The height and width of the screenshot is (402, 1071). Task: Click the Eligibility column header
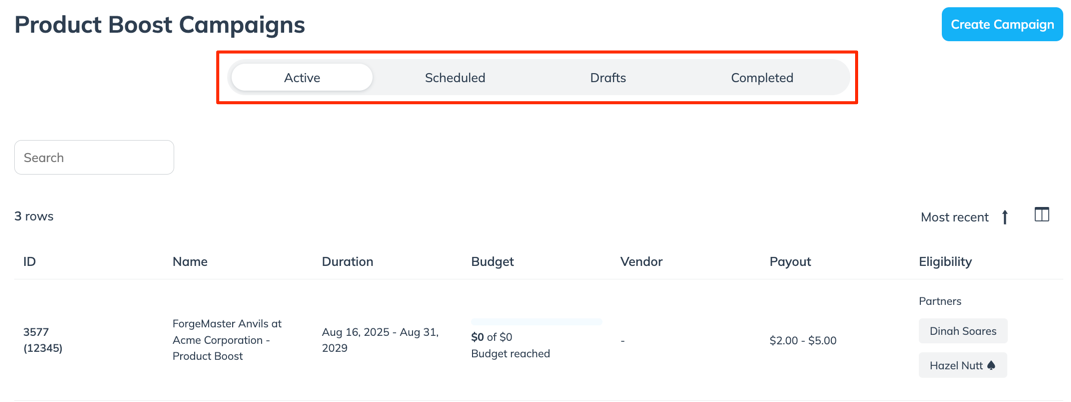tap(945, 262)
